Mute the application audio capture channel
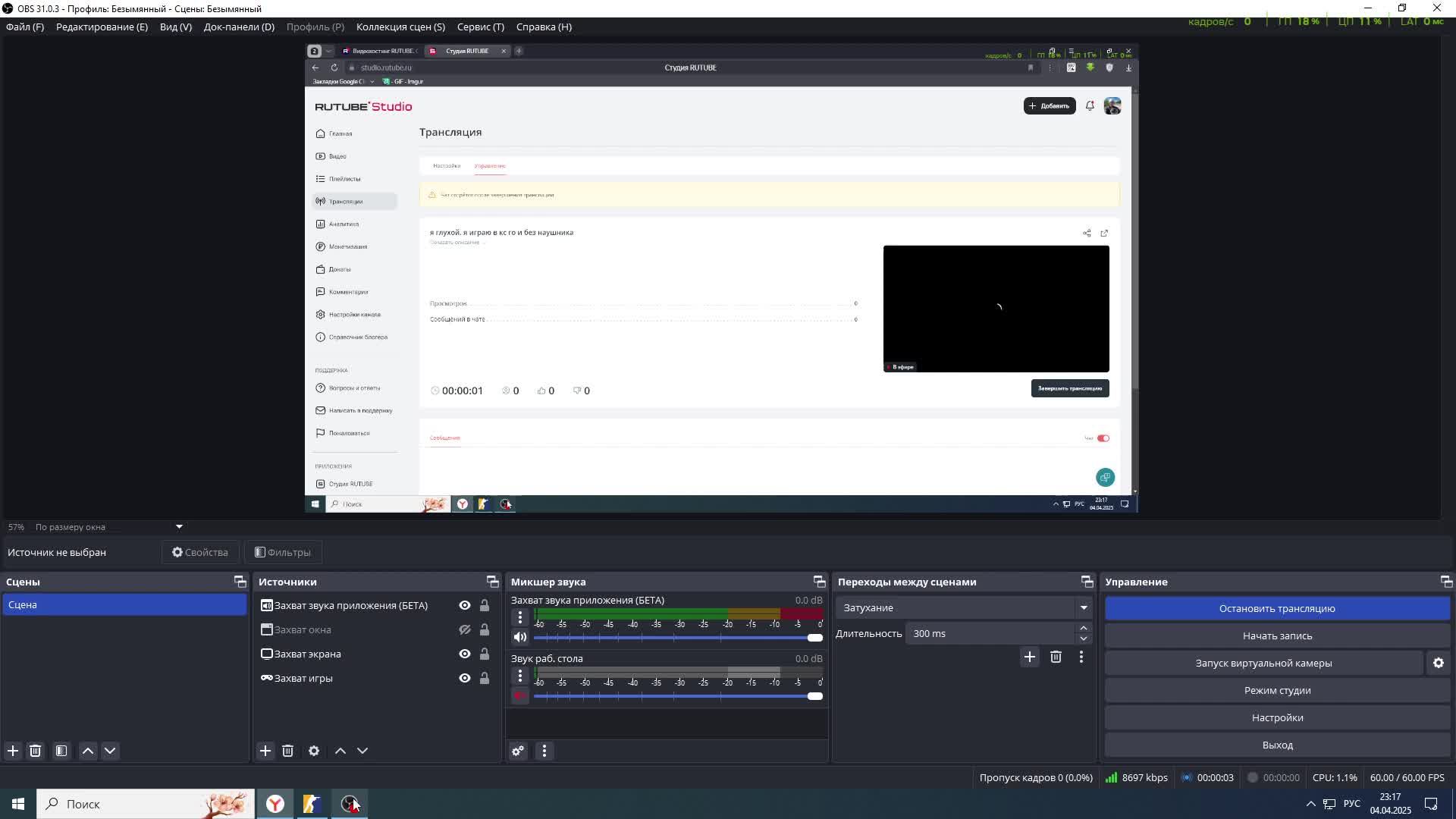The image size is (1456, 819). click(x=520, y=637)
